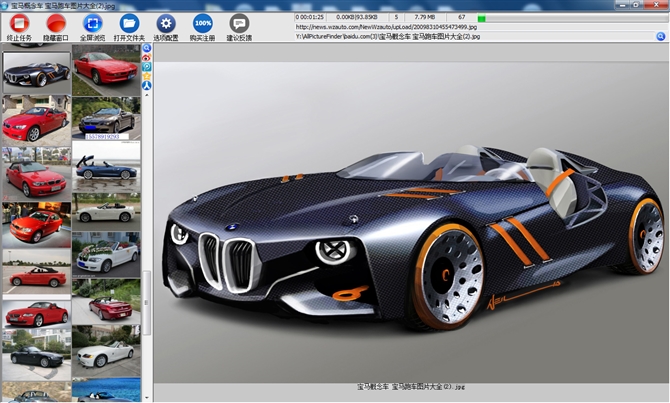Click the blue magnifier beside the file path
This screenshot has width=670, height=403.
pyautogui.click(x=661, y=36)
